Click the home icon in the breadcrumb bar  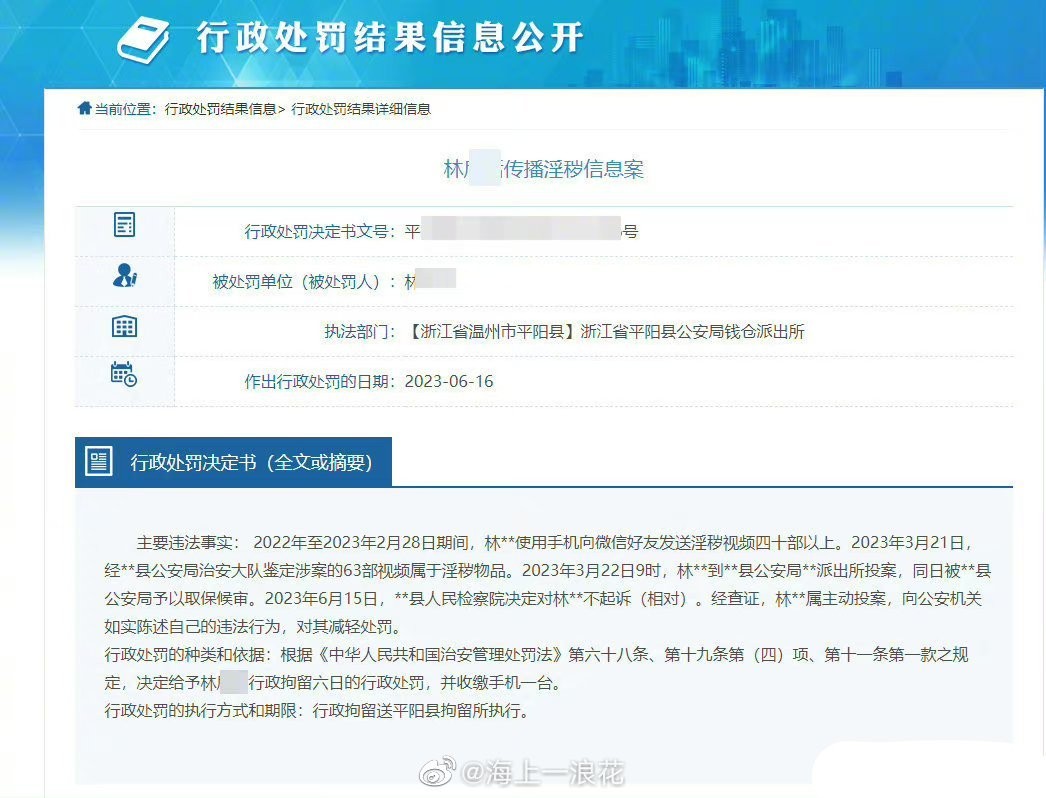pos(83,108)
